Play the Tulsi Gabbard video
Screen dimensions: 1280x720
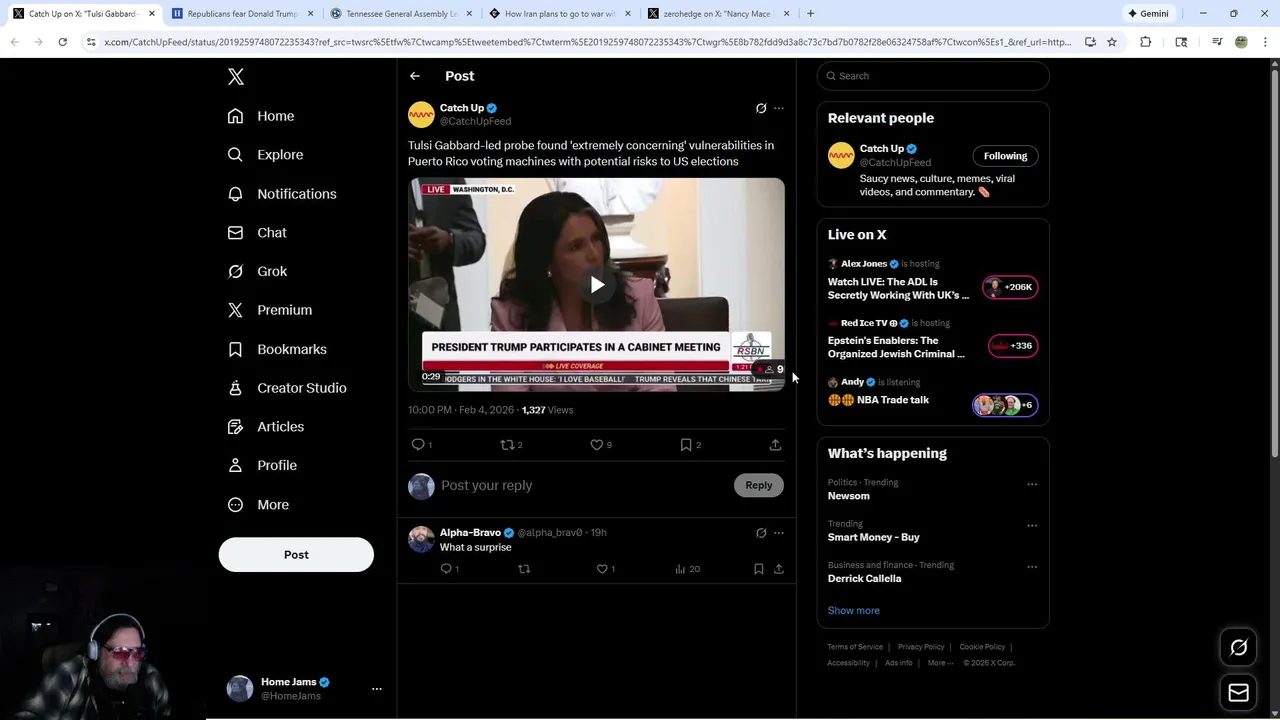597,285
